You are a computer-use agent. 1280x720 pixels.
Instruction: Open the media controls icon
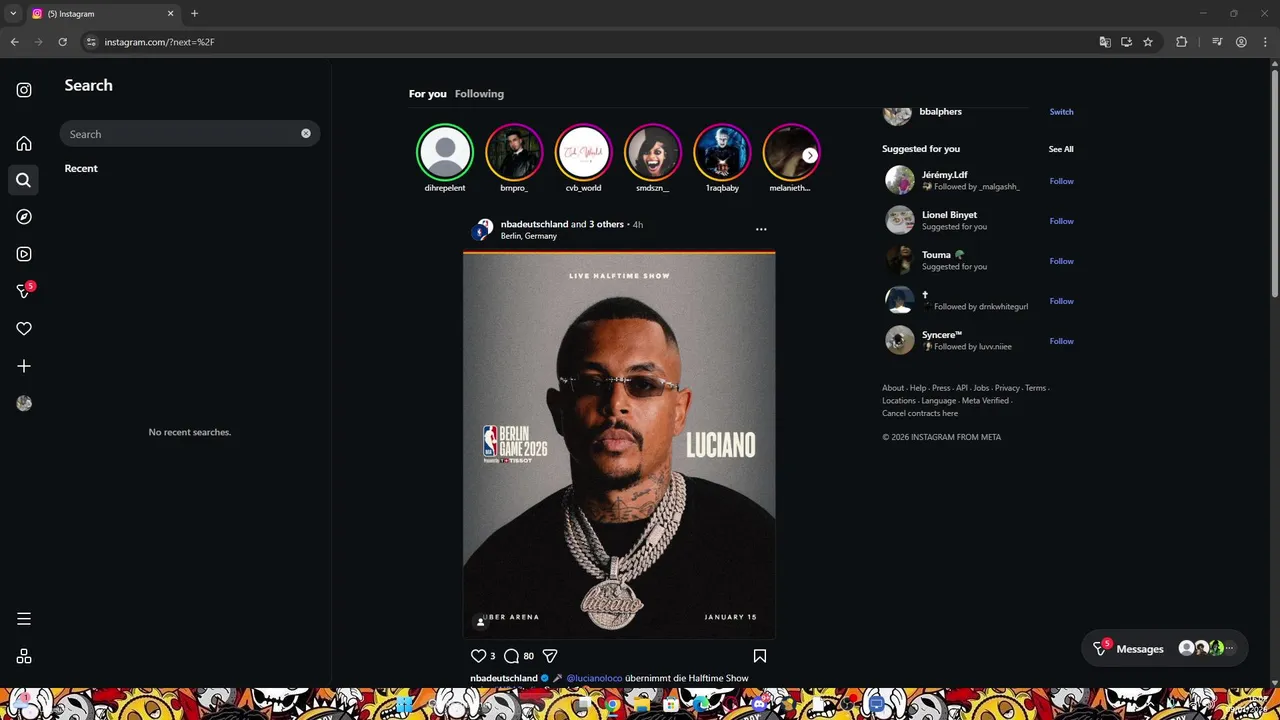click(x=1217, y=42)
